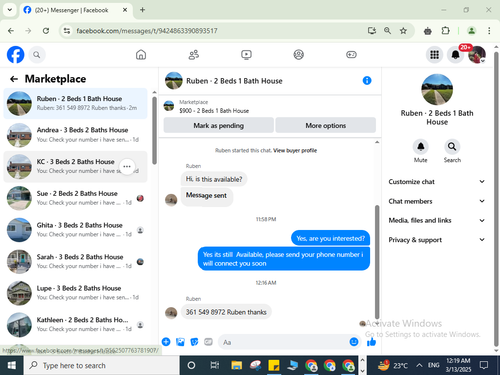Open the Facebook search magnifier
Image resolution: width=500 pixels, height=375 pixels.
[37, 55]
